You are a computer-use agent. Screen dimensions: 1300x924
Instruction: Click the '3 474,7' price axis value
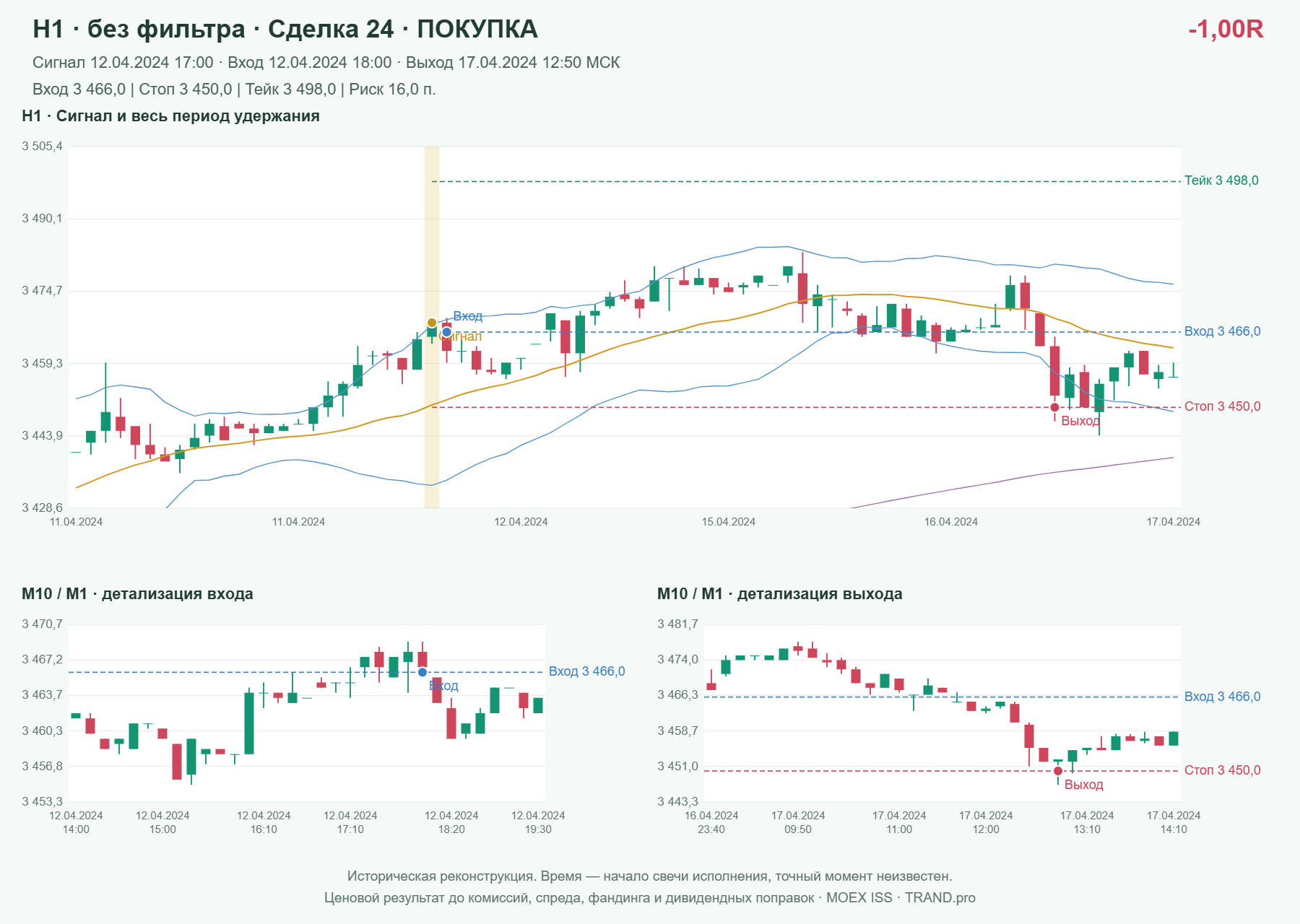[x=42, y=291]
